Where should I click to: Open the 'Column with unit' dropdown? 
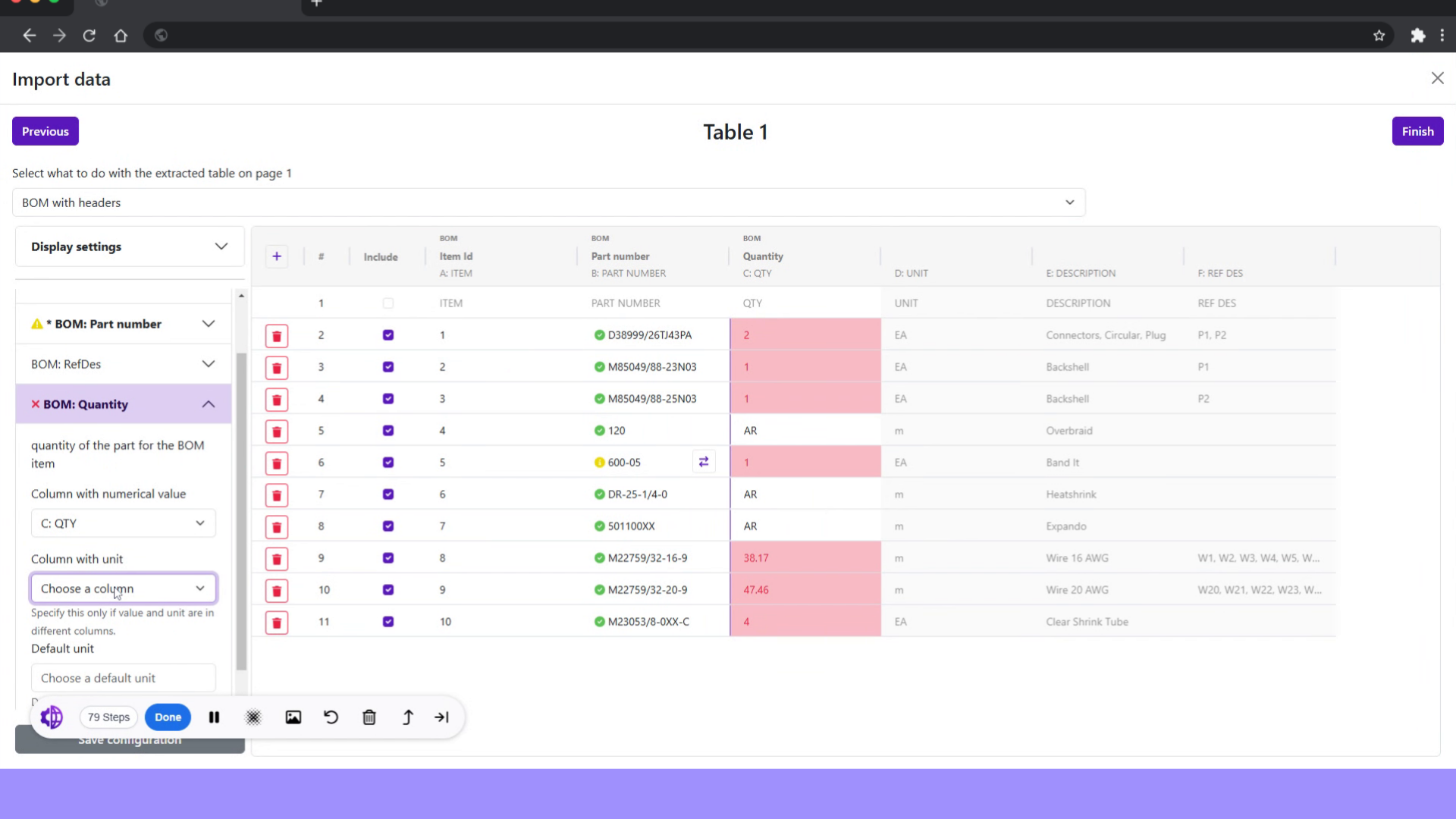[x=123, y=588]
